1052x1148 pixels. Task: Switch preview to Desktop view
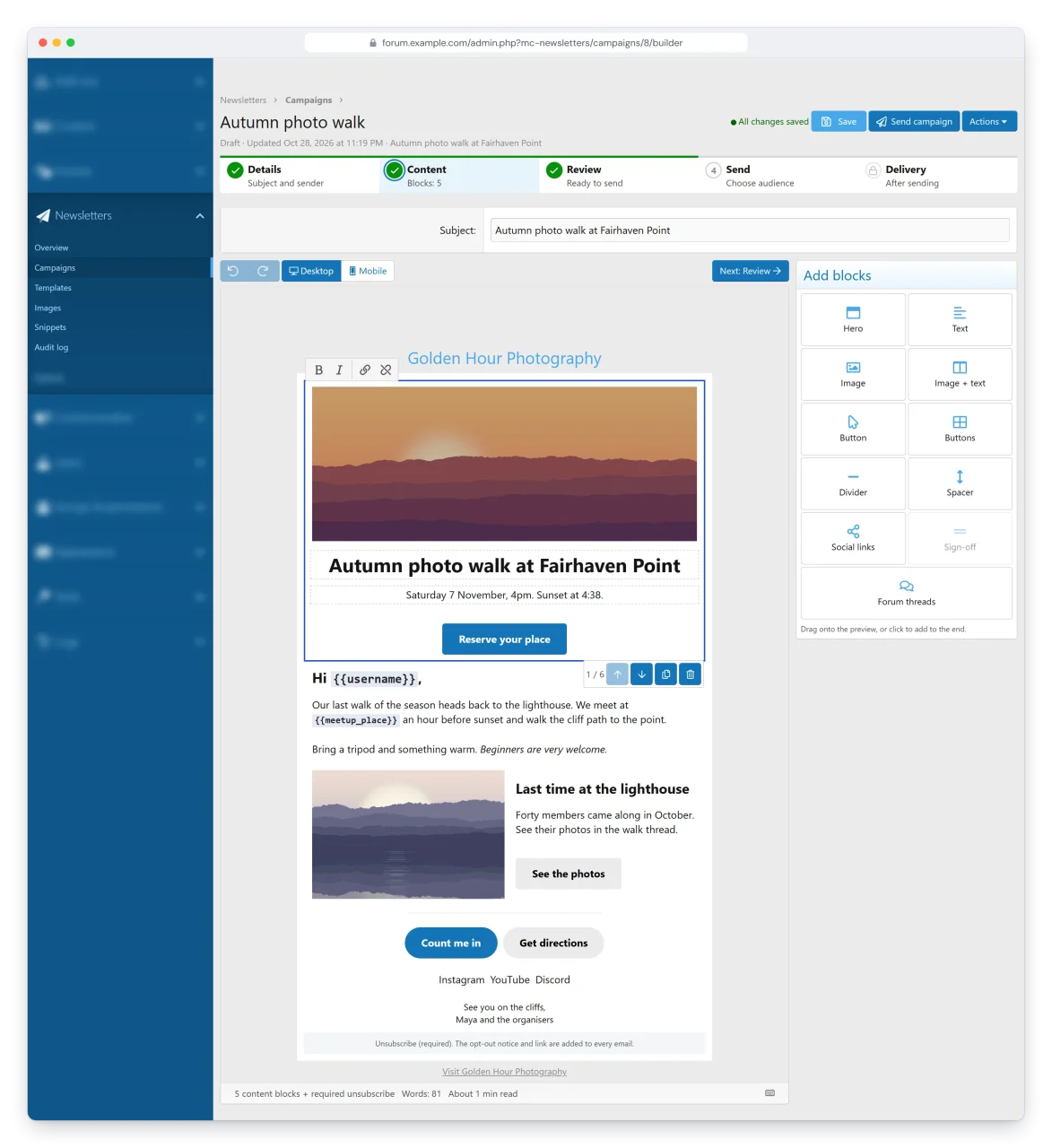click(x=311, y=271)
